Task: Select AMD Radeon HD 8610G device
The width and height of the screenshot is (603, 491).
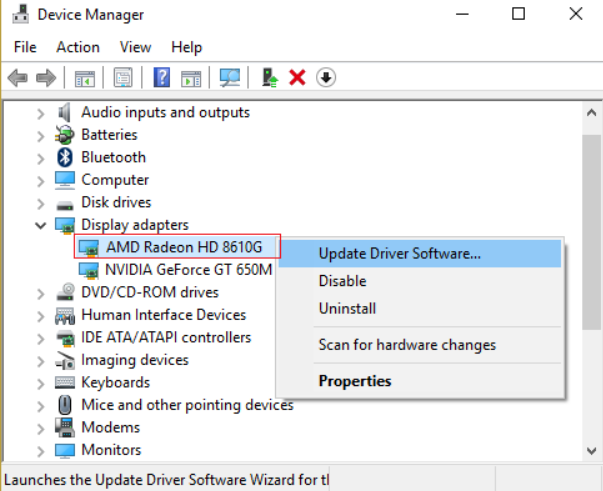Action: click(184, 247)
